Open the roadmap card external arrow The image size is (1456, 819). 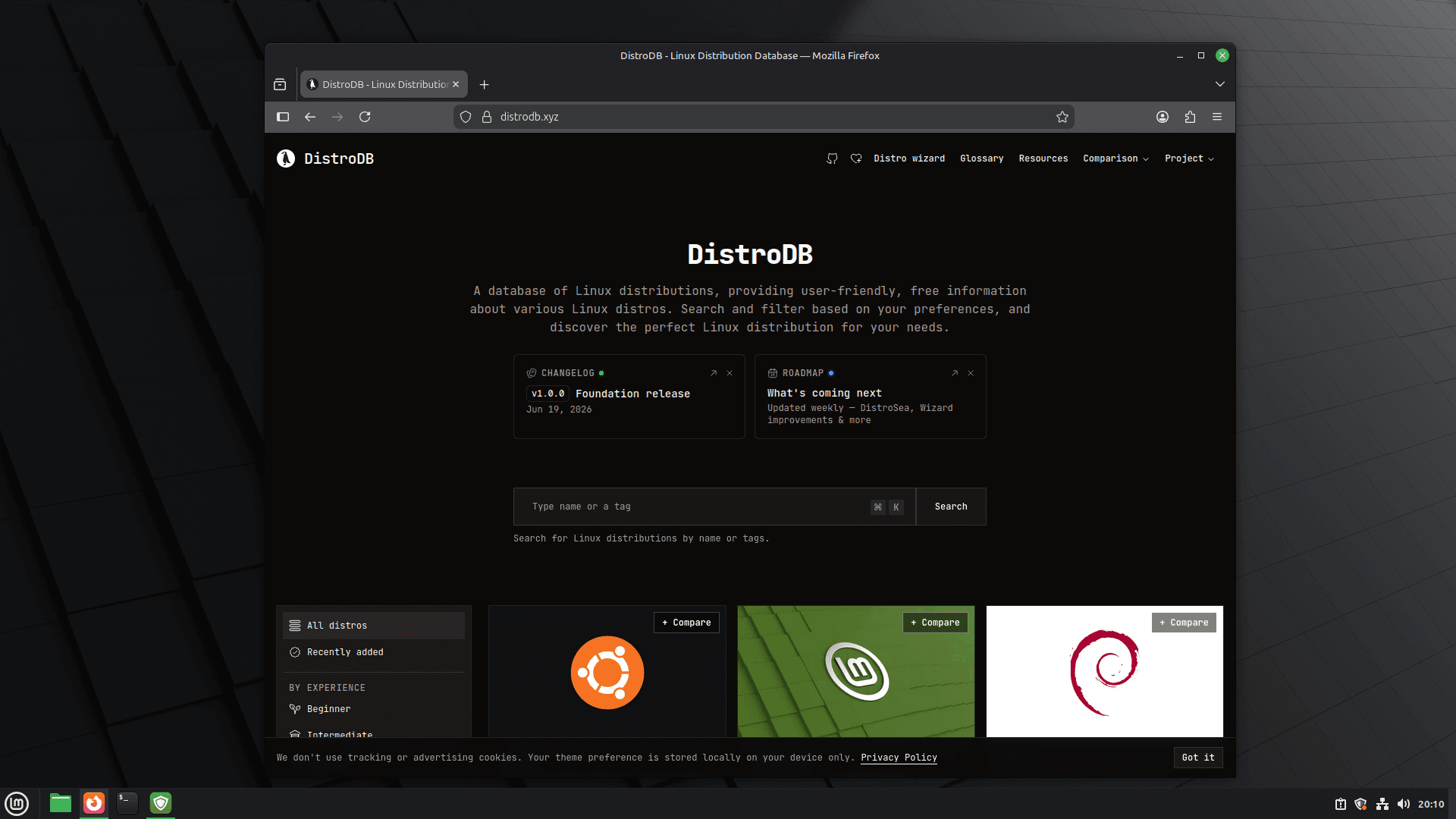955,373
